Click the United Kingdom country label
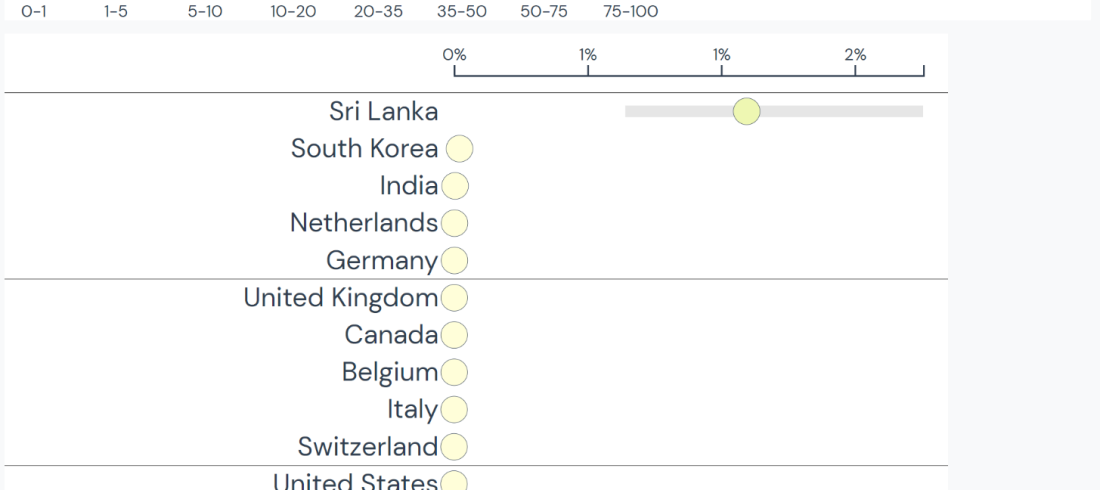1100x490 pixels. pyautogui.click(x=341, y=298)
